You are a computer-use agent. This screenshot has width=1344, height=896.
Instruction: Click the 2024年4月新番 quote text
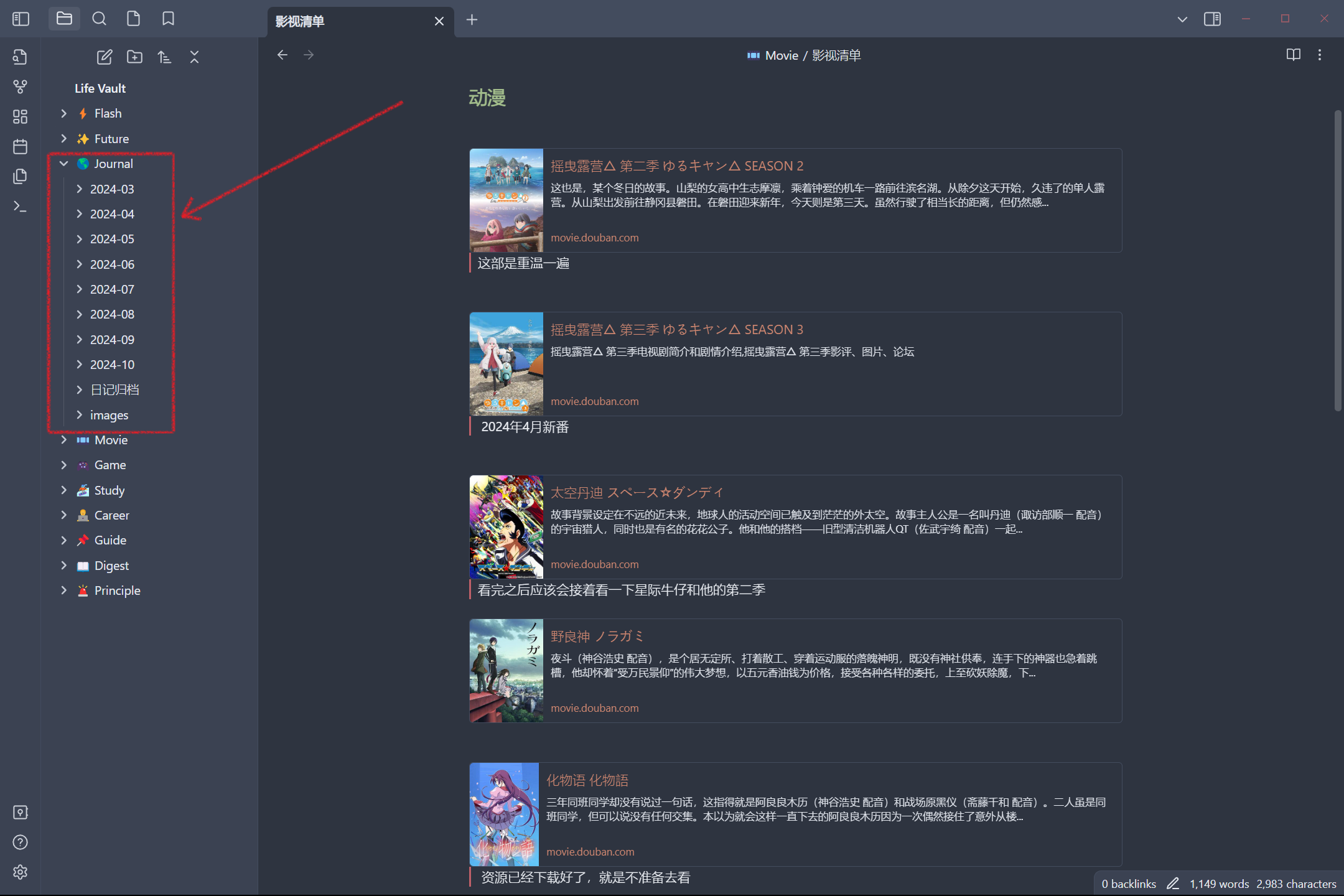[x=525, y=427]
